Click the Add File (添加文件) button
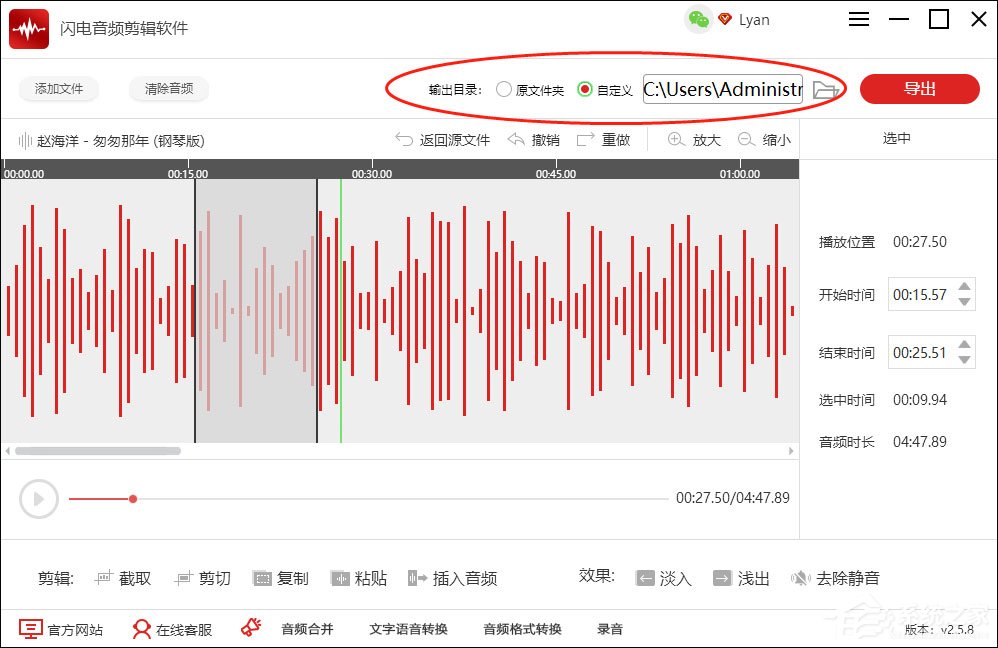 (58, 89)
